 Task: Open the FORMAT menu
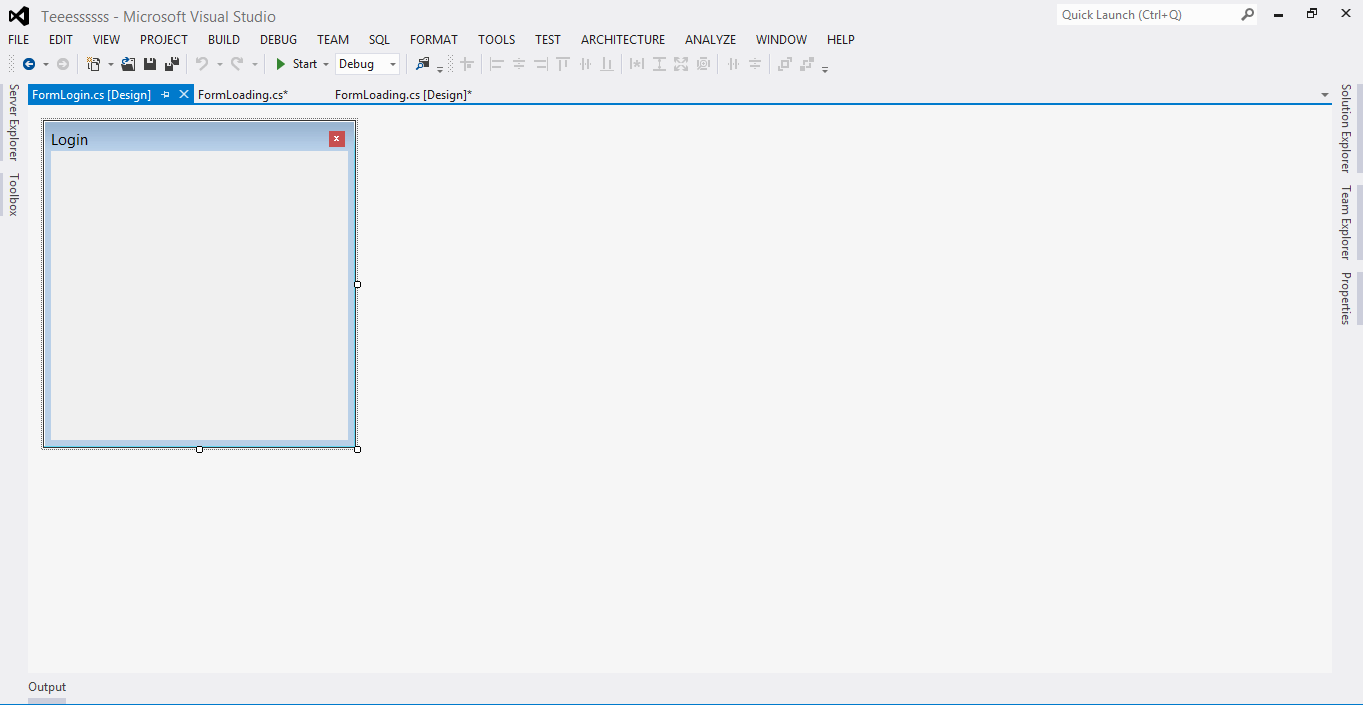point(433,39)
